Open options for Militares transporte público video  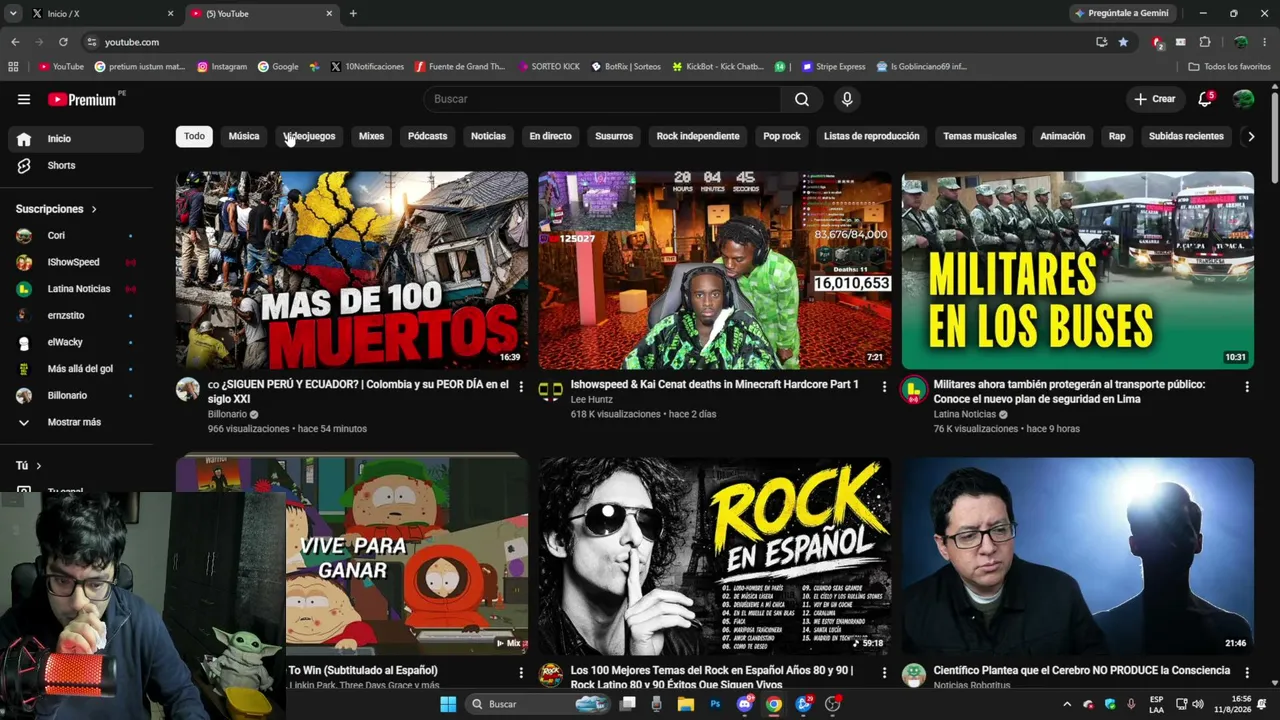(x=1247, y=386)
